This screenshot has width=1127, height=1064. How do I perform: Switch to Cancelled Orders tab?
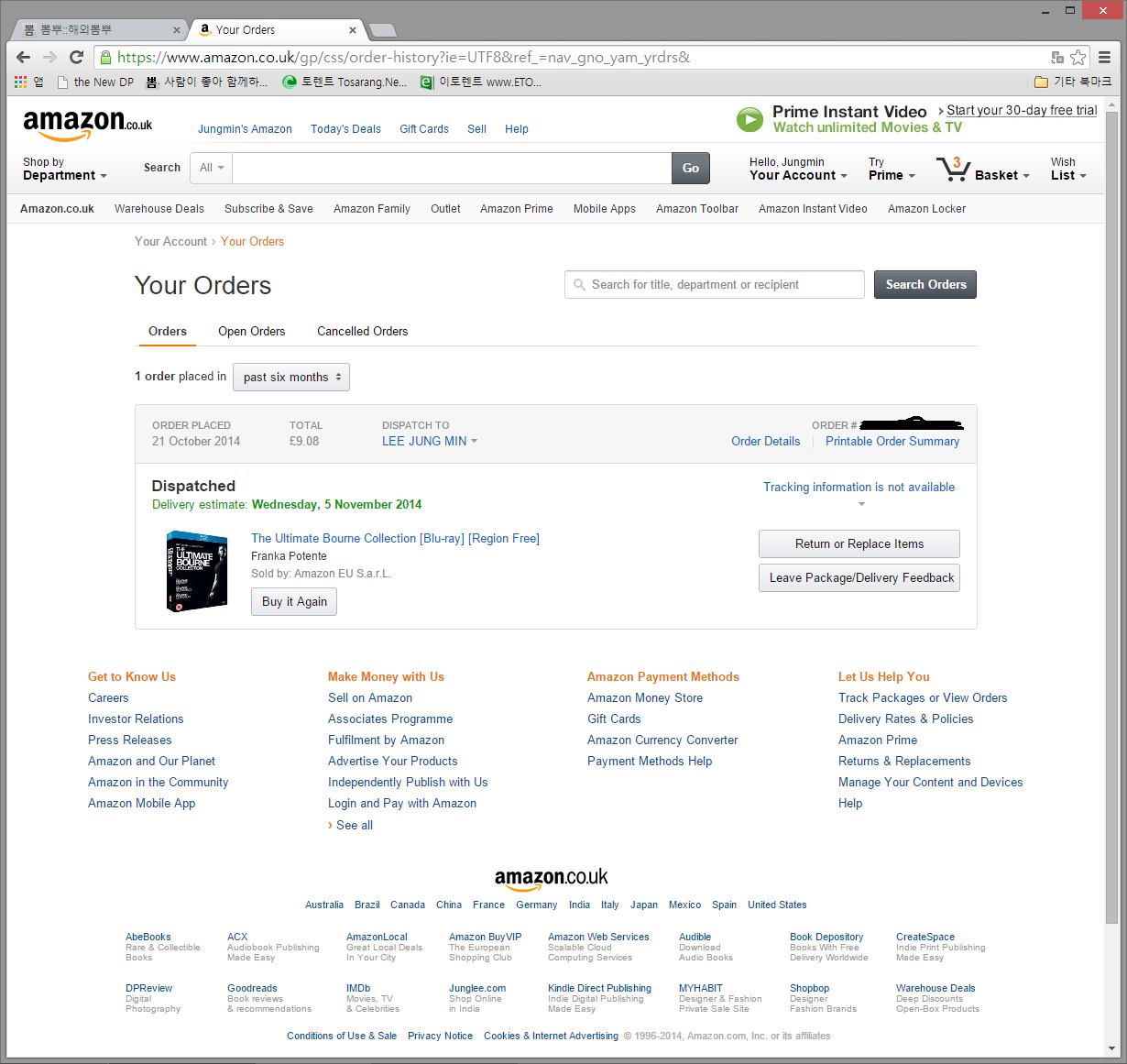coord(362,331)
